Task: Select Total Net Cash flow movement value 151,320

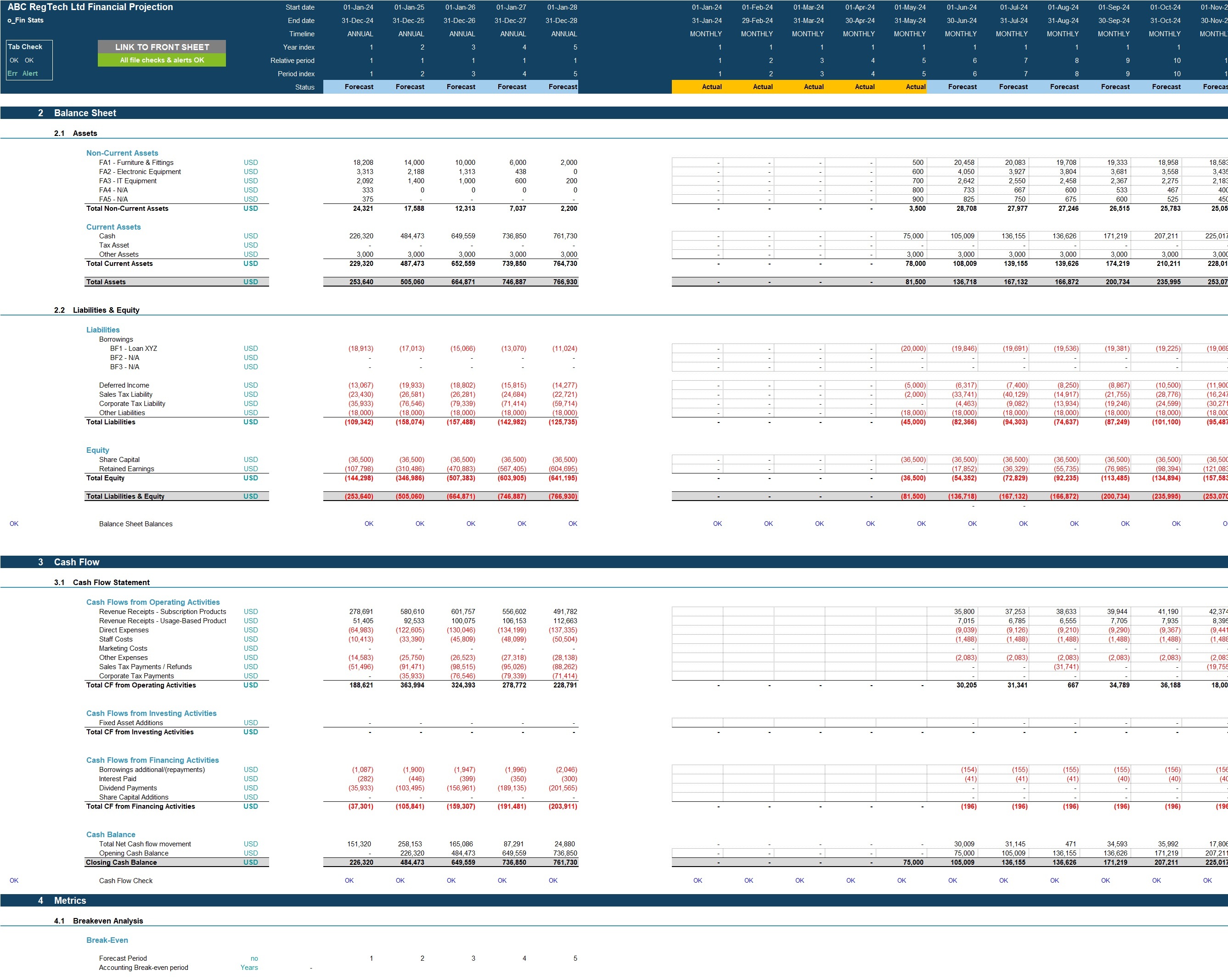Action: (359, 844)
